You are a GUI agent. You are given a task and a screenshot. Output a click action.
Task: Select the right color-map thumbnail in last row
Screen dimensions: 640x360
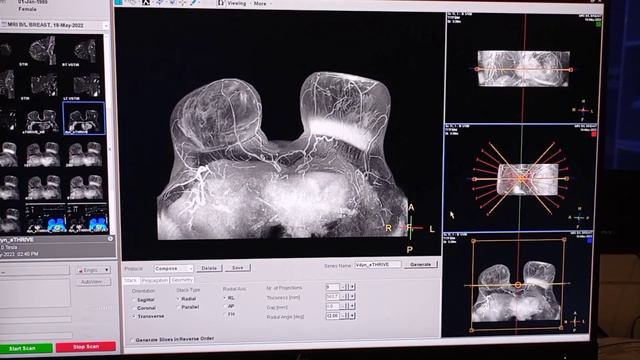(x=87, y=218)
